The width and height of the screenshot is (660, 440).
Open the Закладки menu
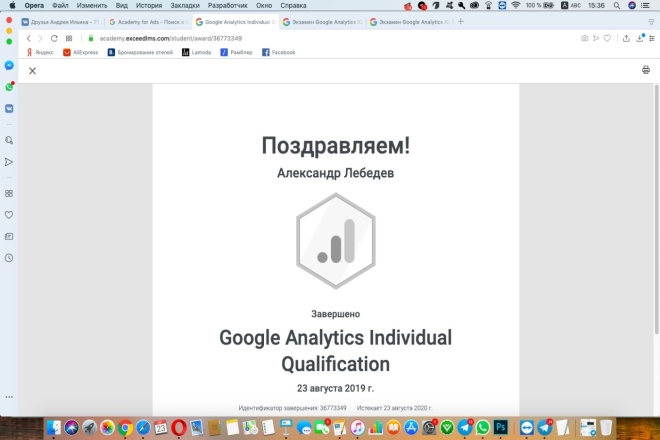tap(185, 5)
